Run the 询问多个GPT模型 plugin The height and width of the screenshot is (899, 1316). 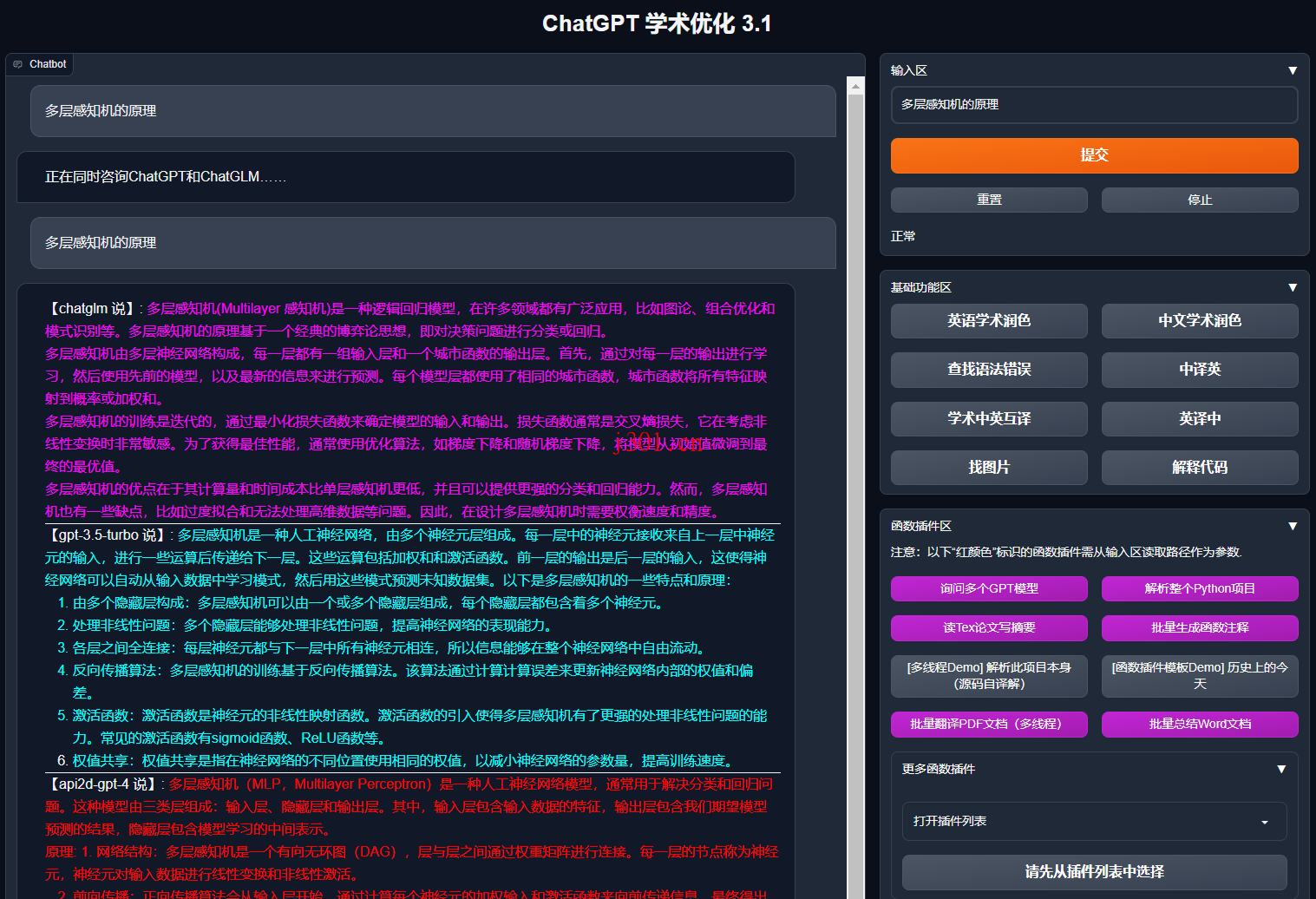[x=989, y=588]
